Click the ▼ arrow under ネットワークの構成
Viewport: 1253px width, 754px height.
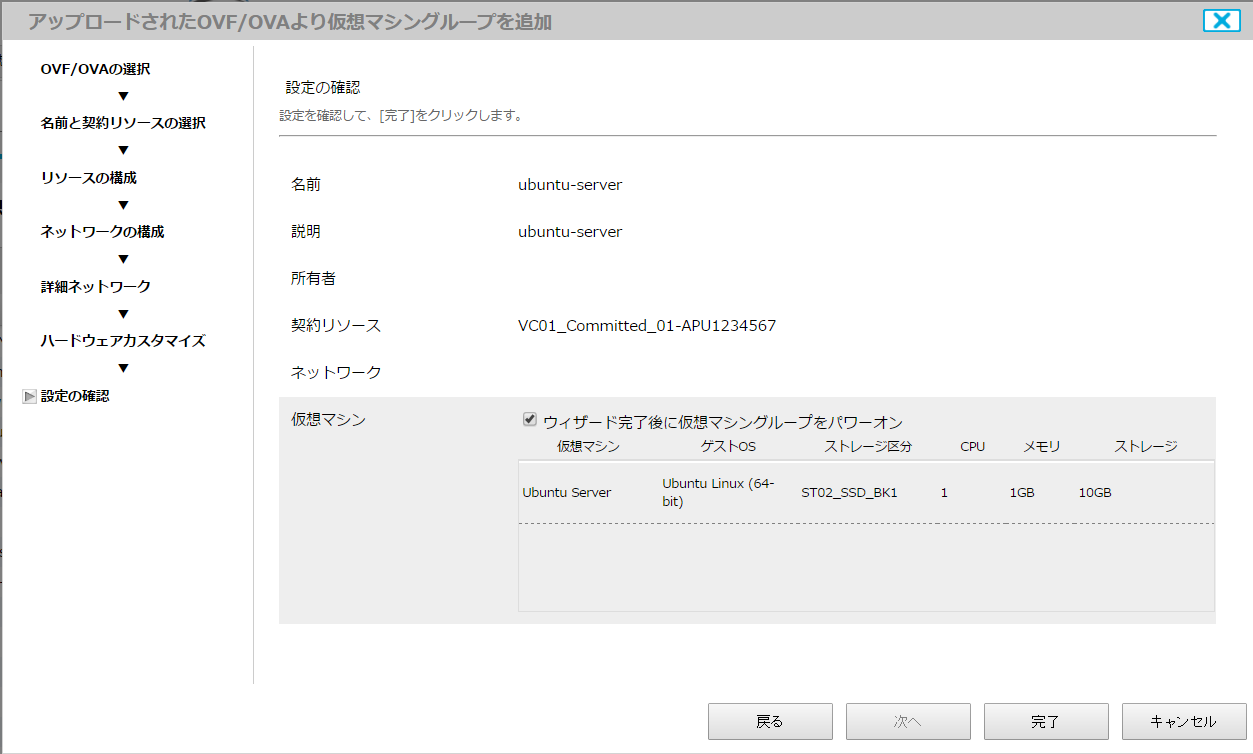click(x=123, y=258)
